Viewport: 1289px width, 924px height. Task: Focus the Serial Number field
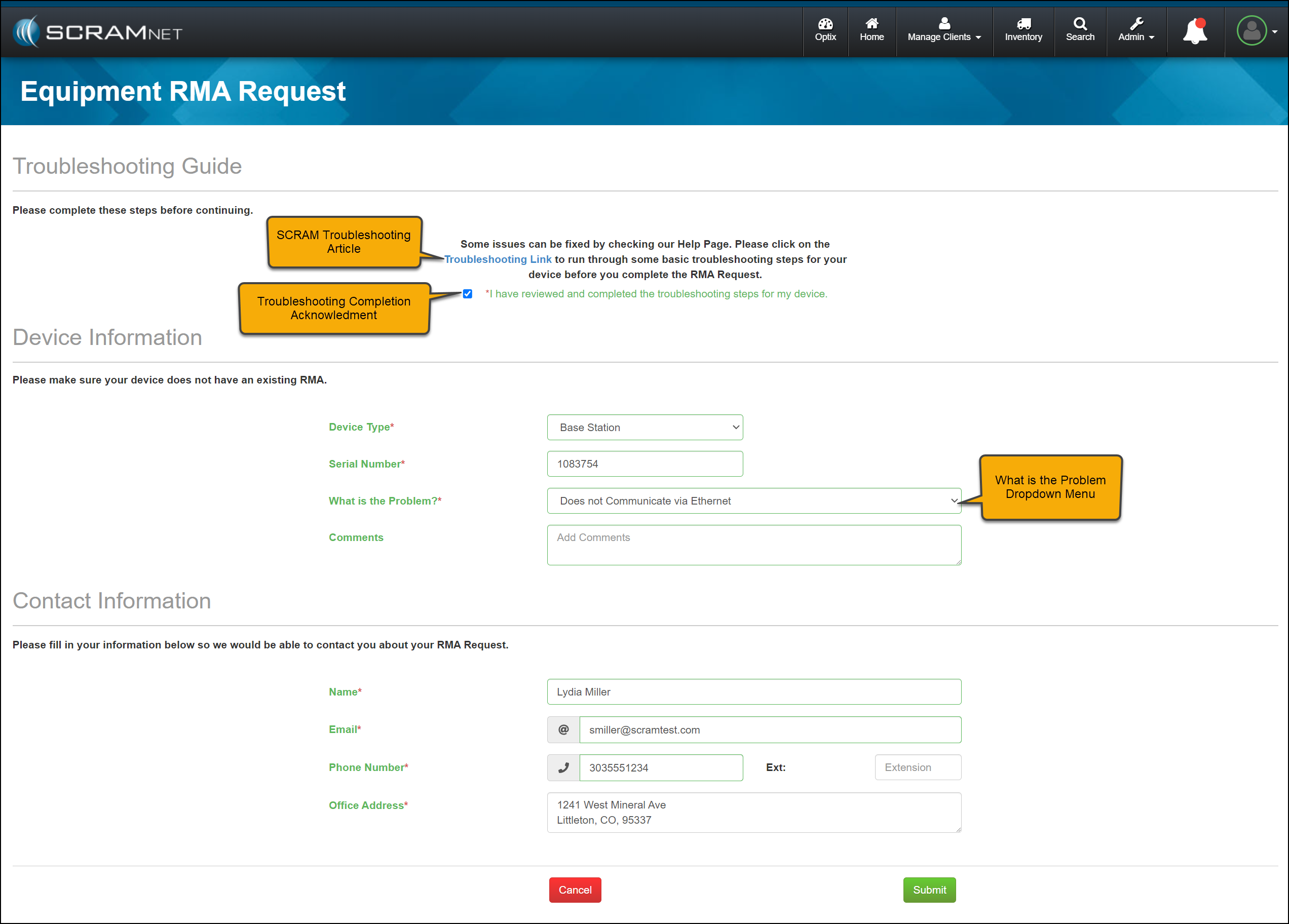click(644, 464)
